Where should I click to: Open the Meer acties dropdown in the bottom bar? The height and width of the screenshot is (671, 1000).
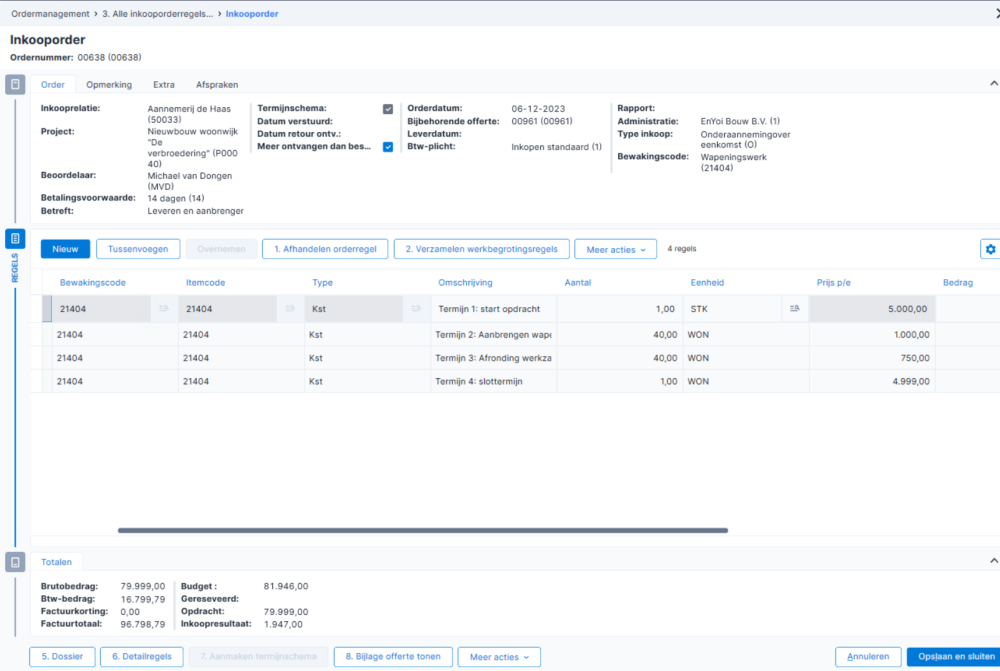[499, 657]
